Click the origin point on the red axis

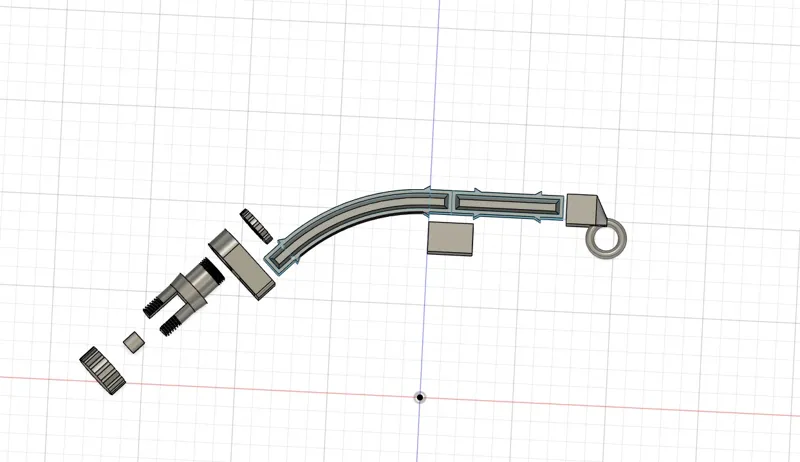419,397
